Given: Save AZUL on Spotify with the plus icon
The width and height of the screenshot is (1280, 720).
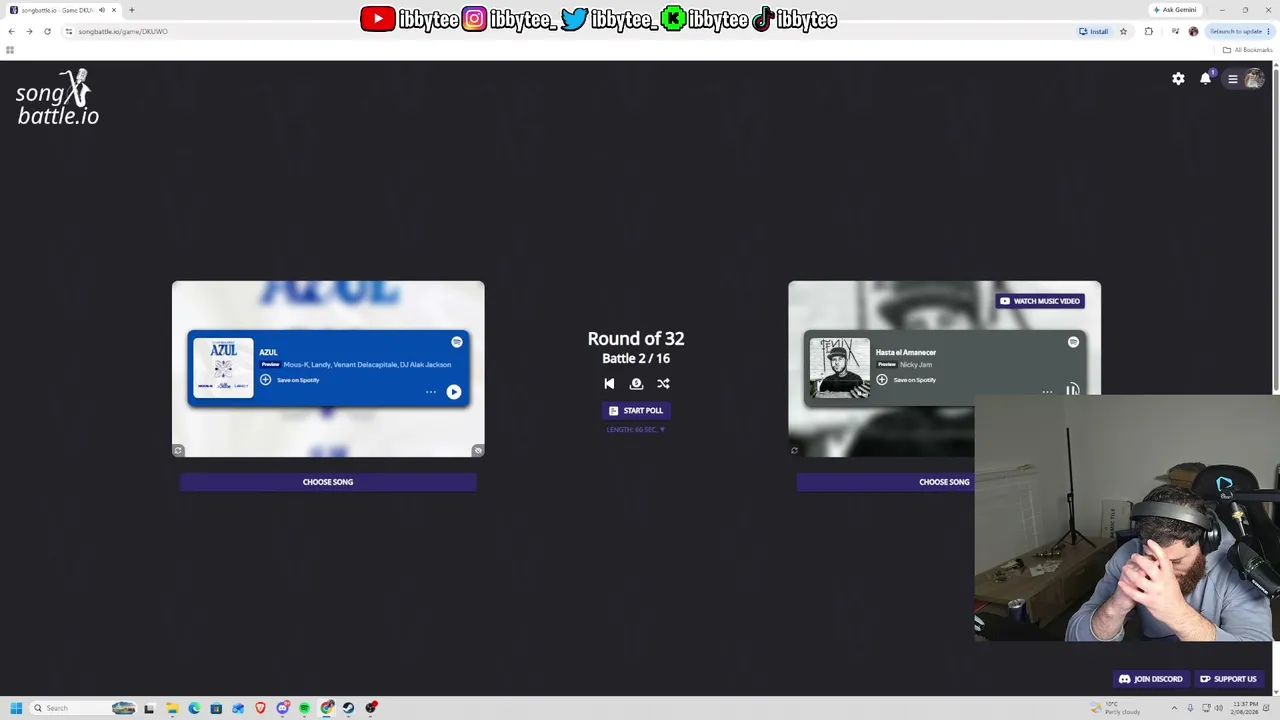Looking at the screenshot, I should click(265, 380).
